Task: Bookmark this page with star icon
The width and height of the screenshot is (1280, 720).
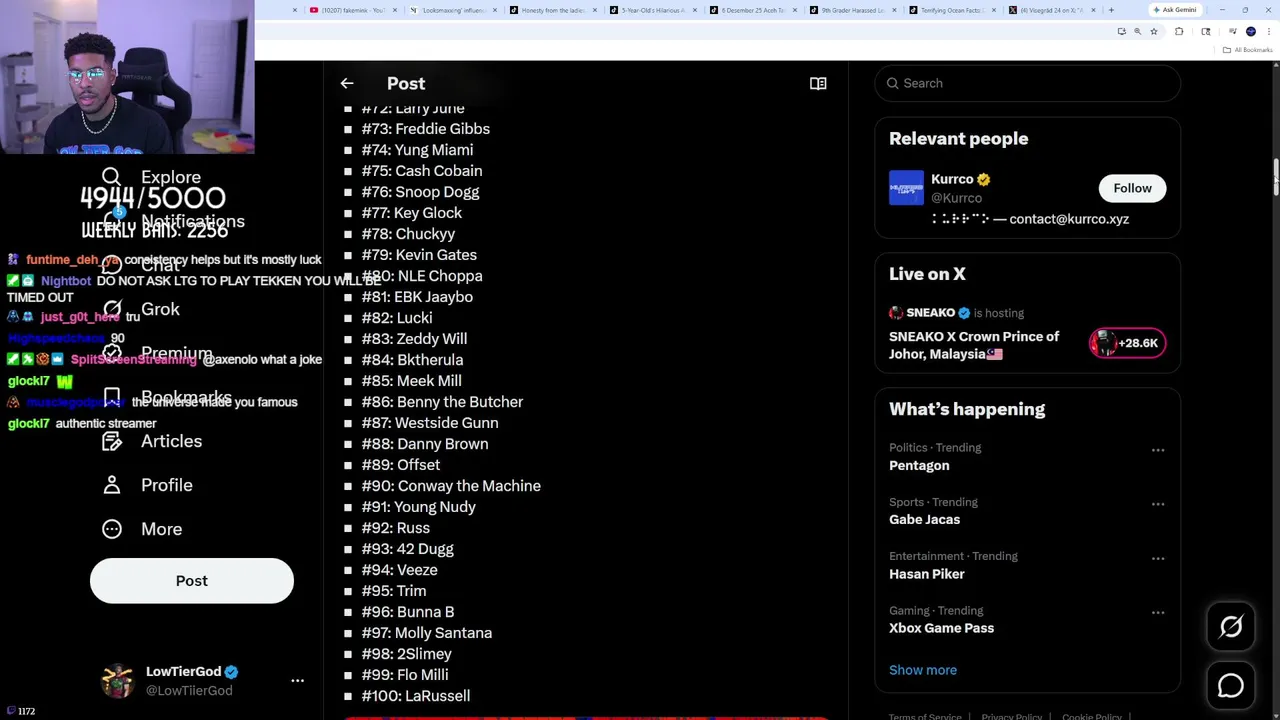Action: click(x=1153, y=32)
